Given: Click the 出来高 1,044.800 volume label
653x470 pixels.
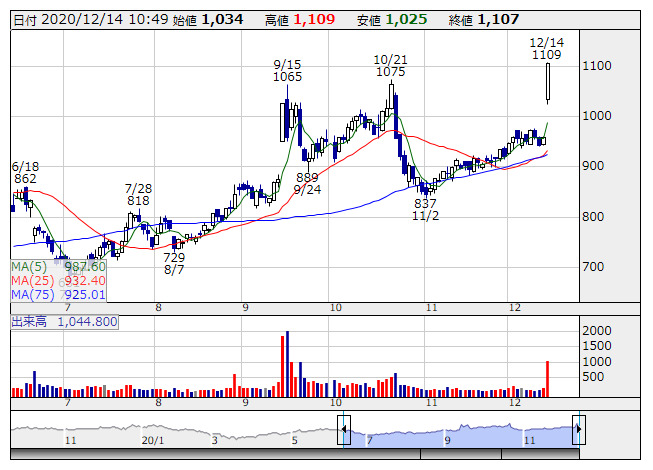Looking at the screenshot, I should (65, 322).
